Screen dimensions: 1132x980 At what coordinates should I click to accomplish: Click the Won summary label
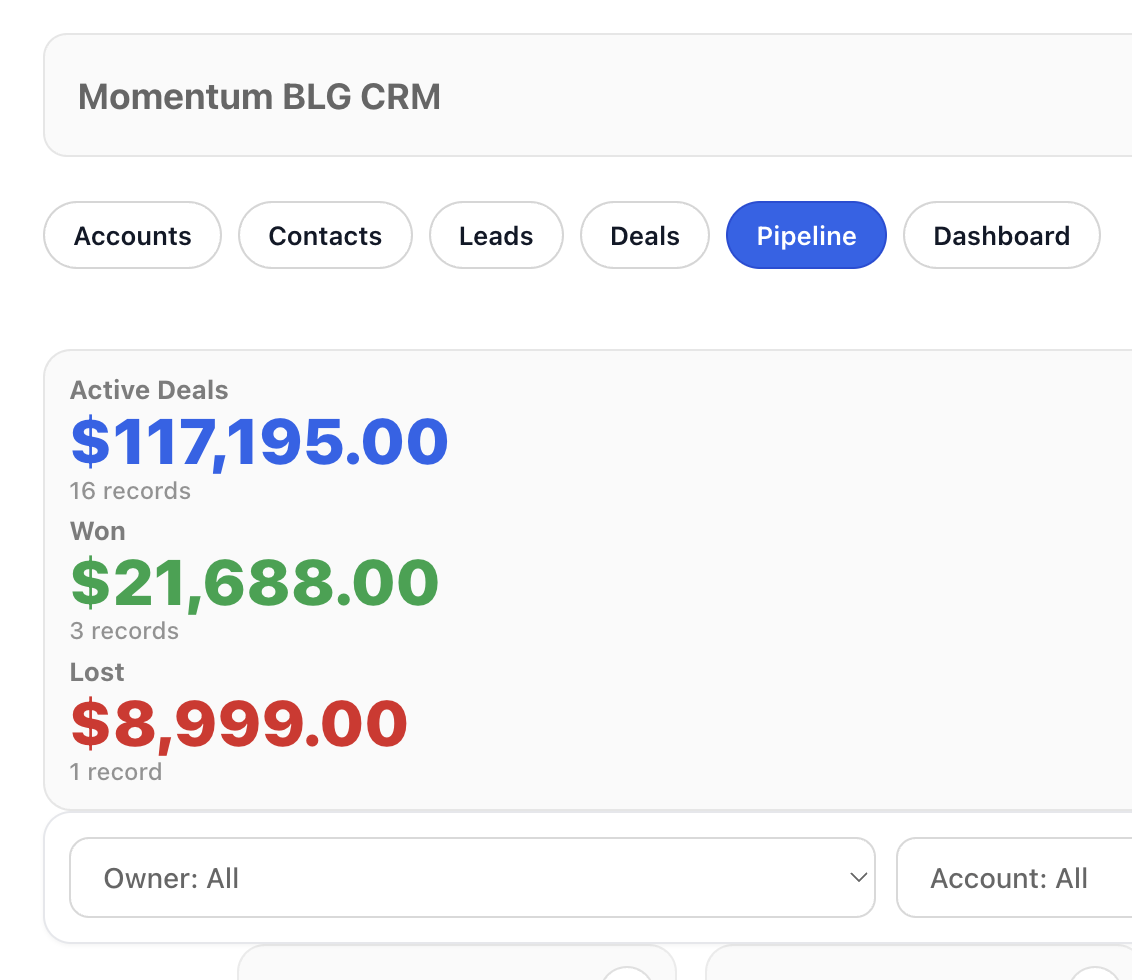click(97, 531)
